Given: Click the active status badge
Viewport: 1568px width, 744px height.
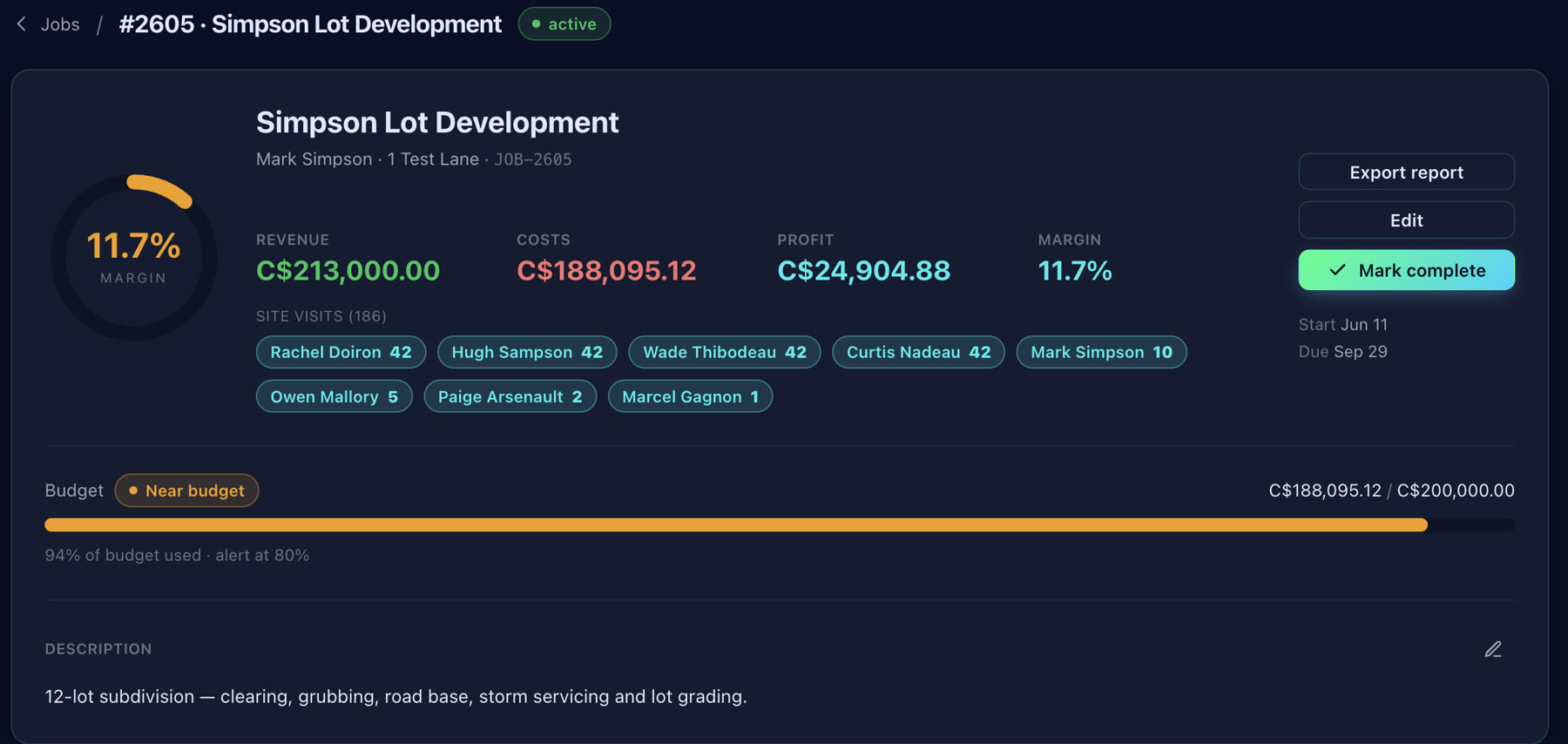Looking at the screenshot, I should coord(564,24).
